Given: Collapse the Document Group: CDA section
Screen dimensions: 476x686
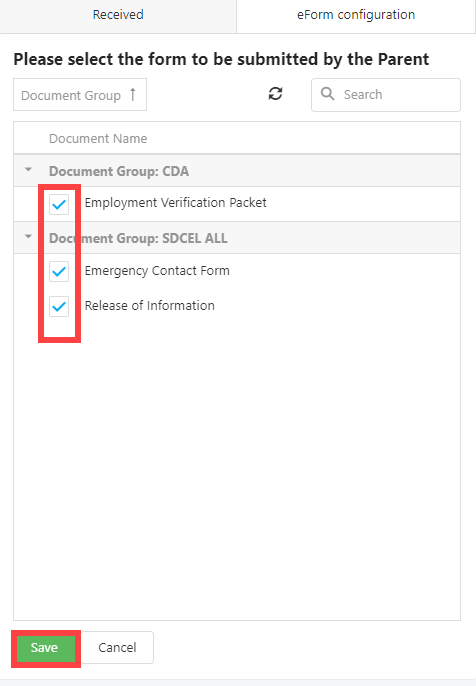Looking at the screenshot, I should tap(28, 169).
